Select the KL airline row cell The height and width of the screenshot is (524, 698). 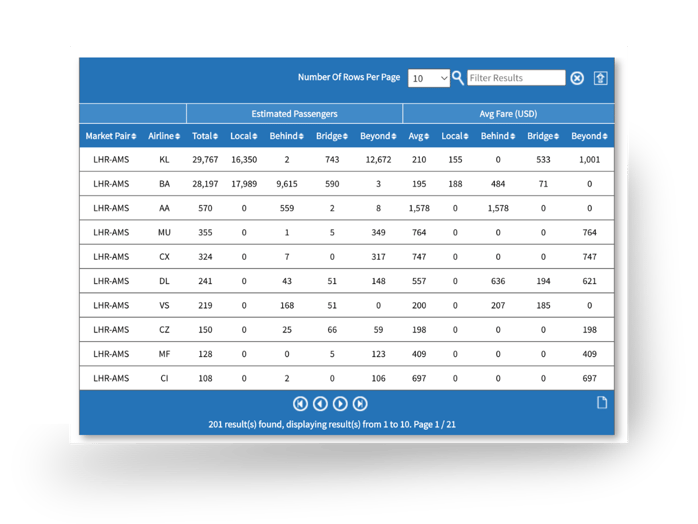(164, 160)
